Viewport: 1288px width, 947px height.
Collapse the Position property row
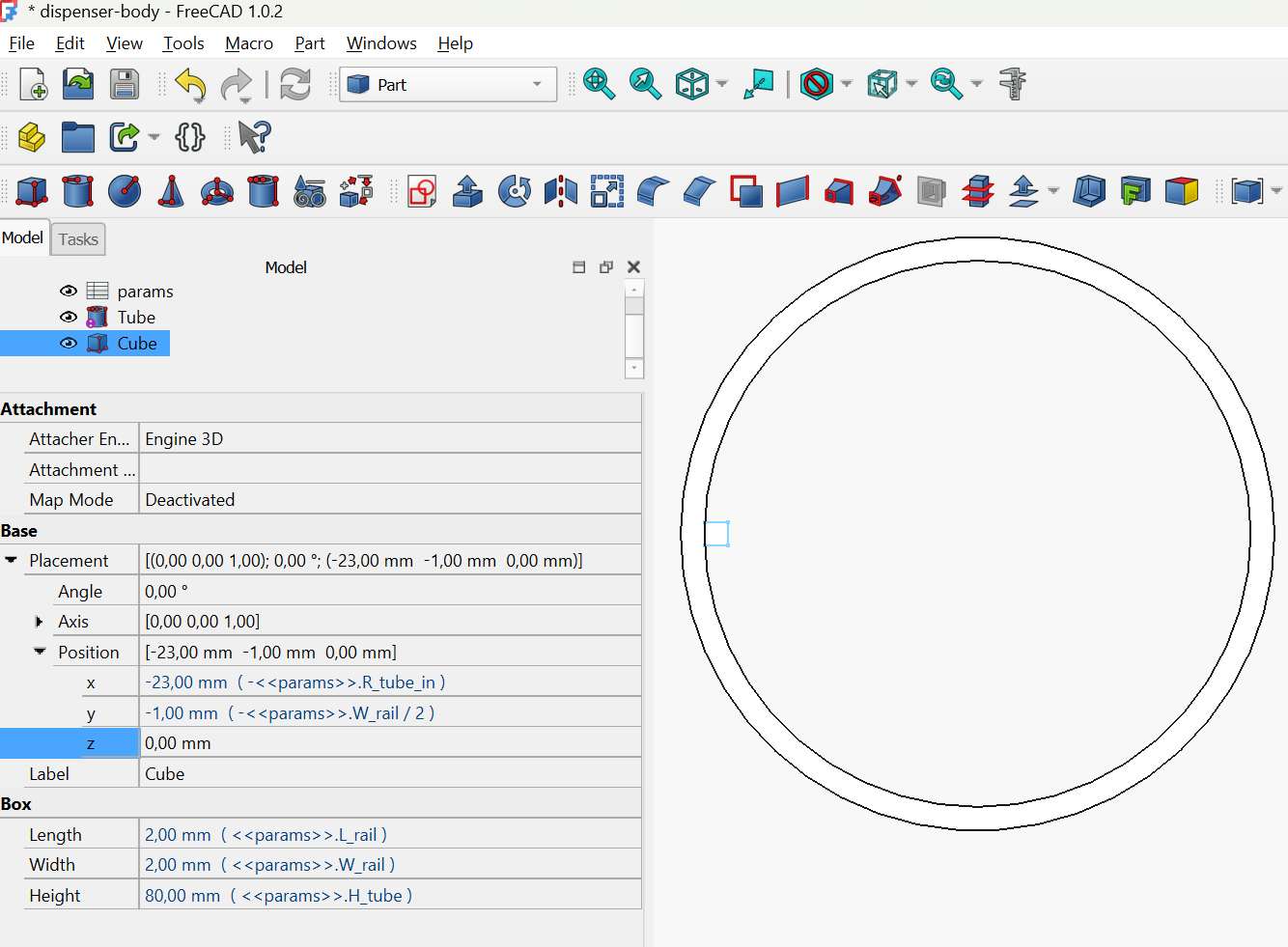[40, 652]
